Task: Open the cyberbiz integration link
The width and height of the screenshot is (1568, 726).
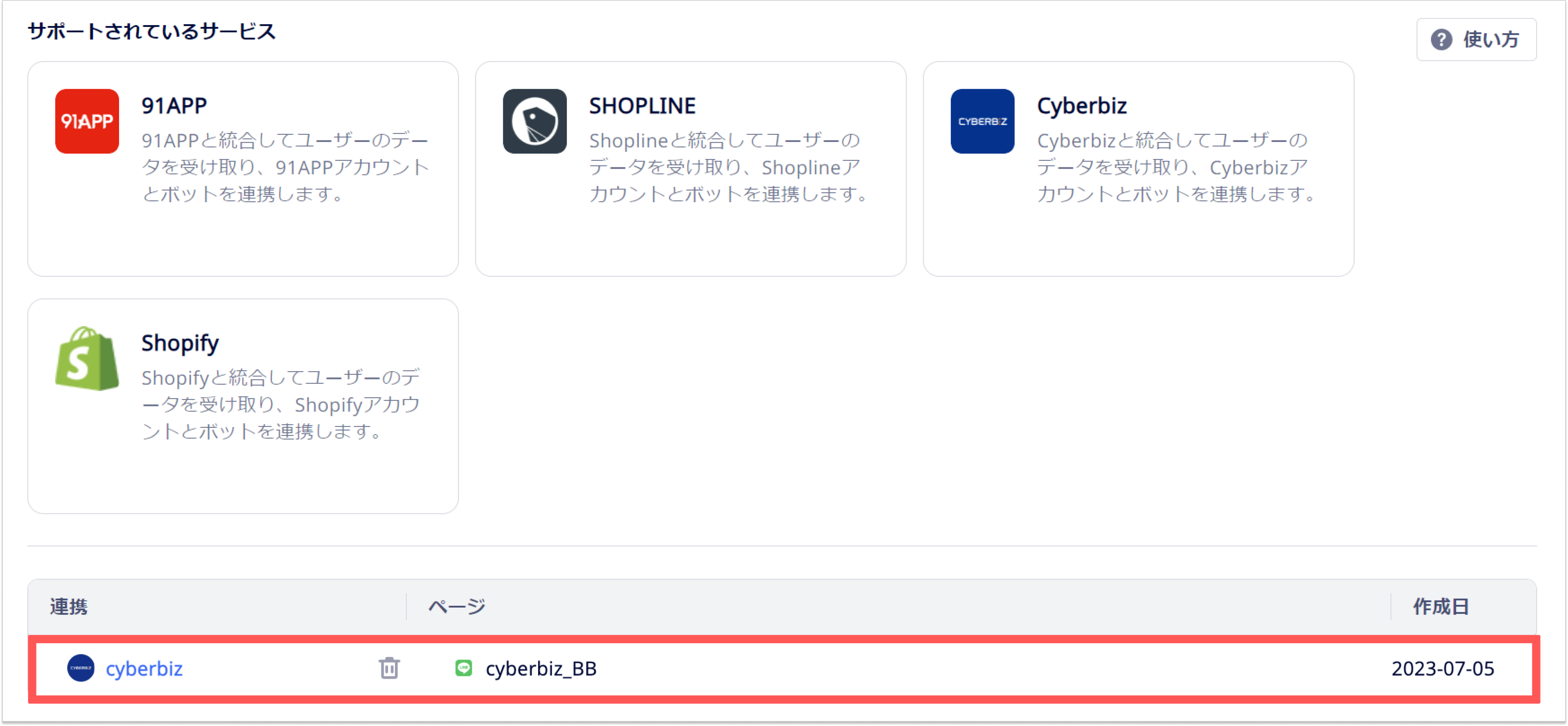Action: (144, 668)
